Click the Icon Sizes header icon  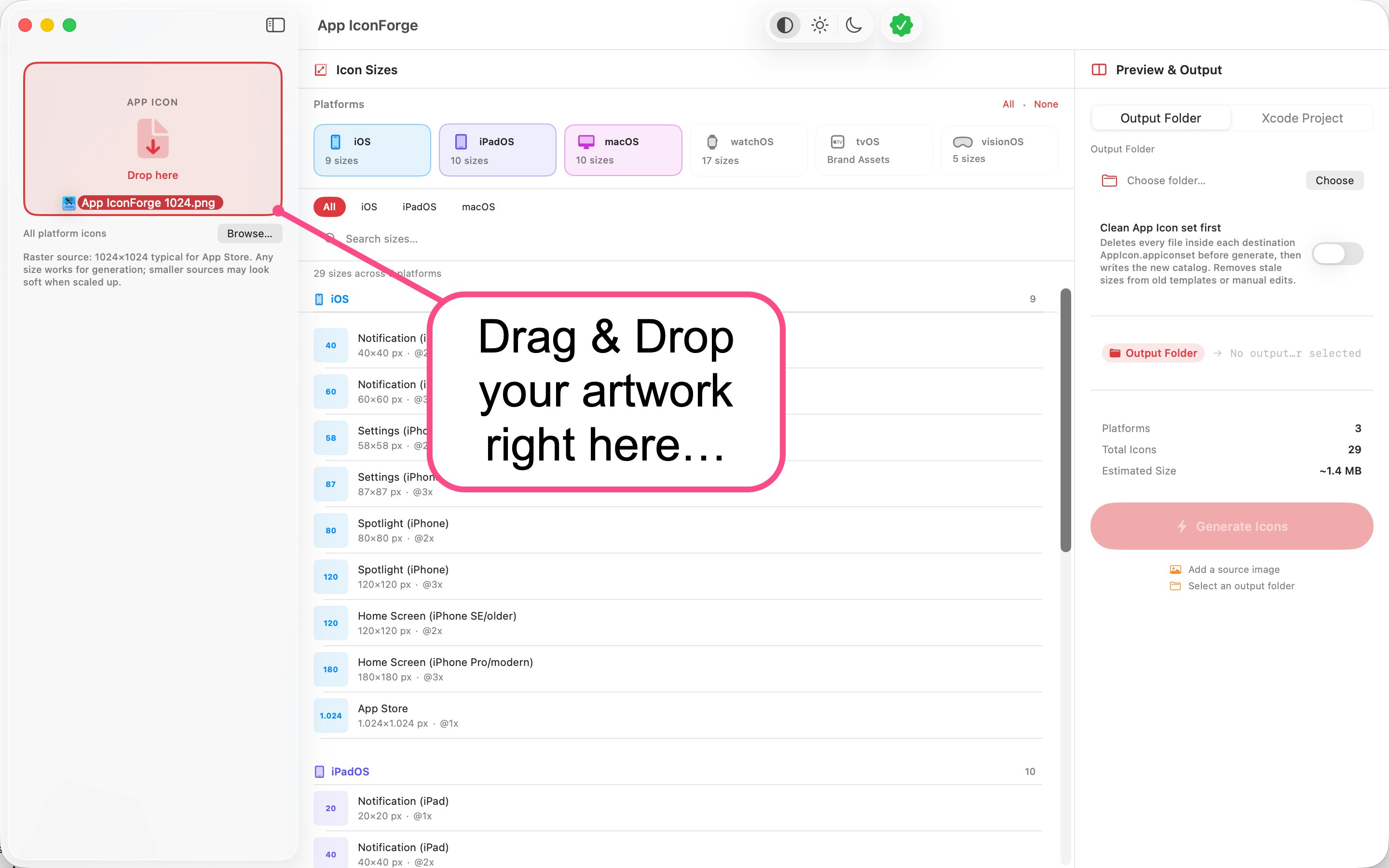click(321, 70)
